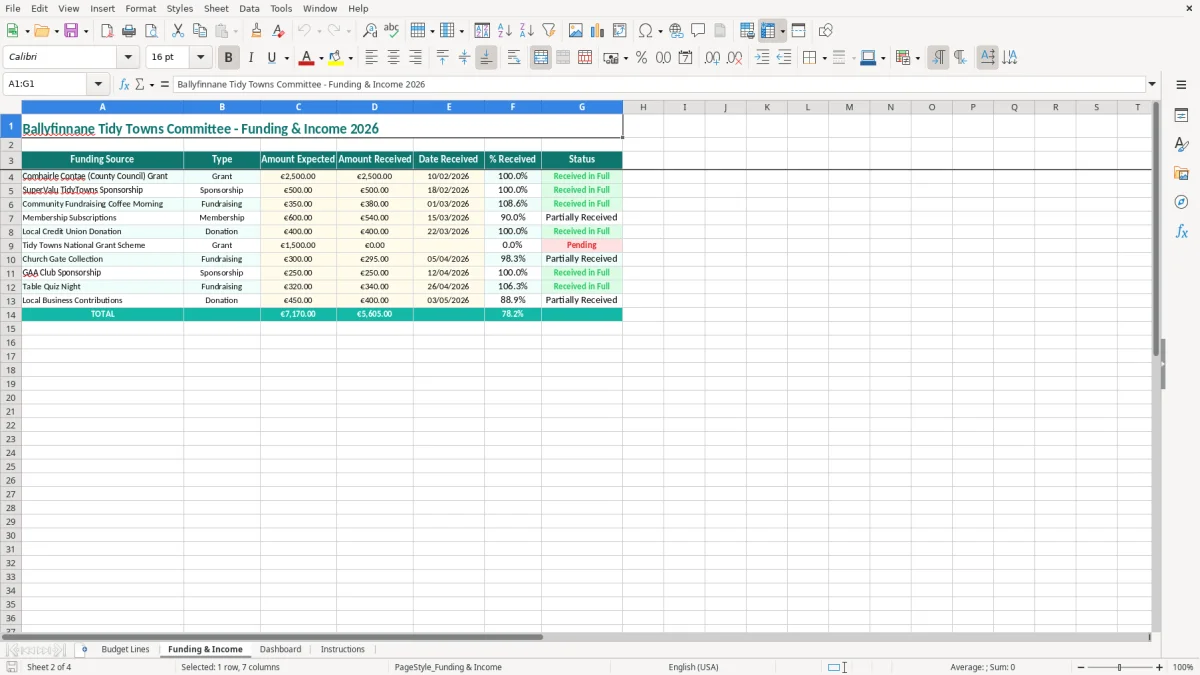
Task: Activate the Clone Formatting paintbrush
Action: (257, 31)
